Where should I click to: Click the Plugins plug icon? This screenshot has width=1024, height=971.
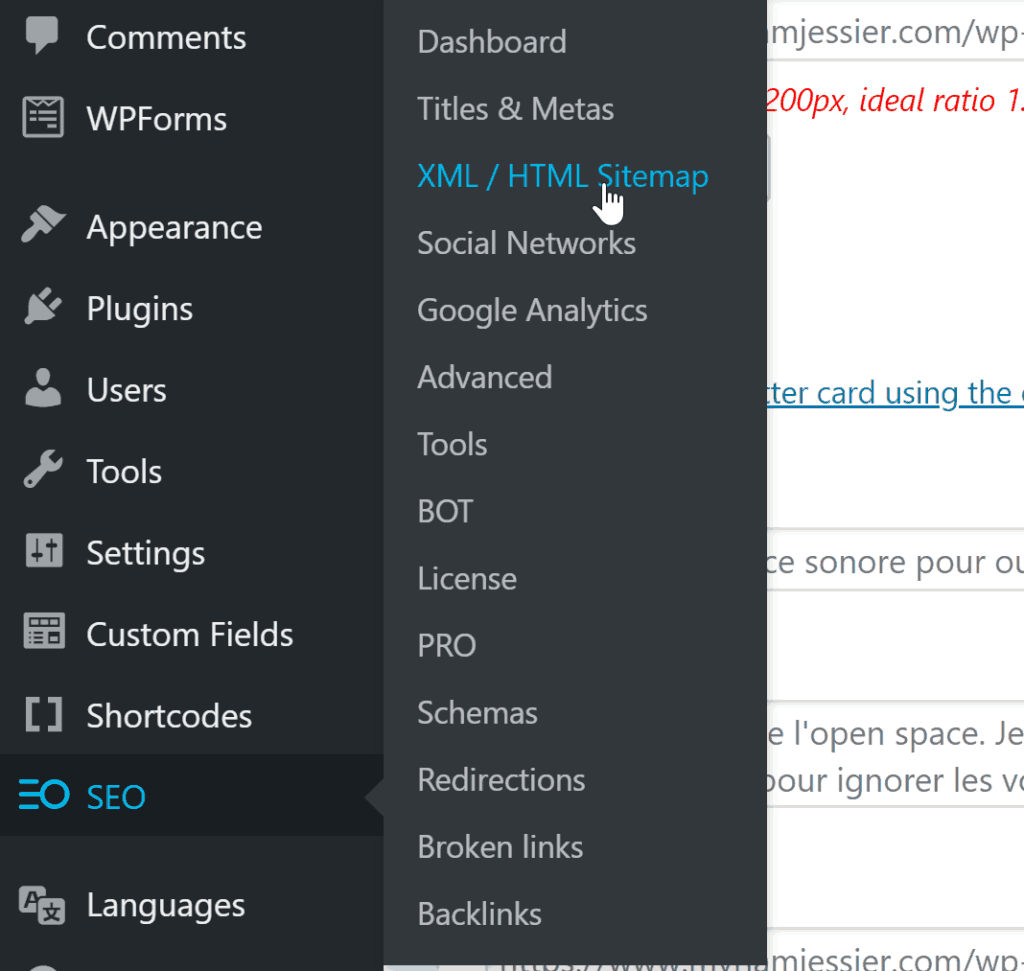pos(43,306)
